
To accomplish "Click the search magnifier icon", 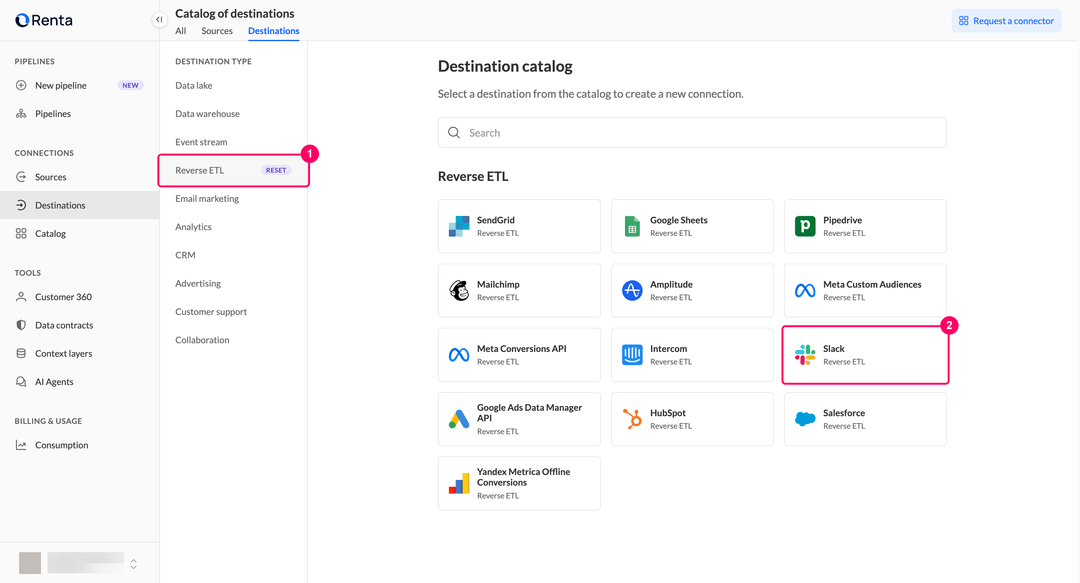I will pyautogui.click(x=454, y=132).
